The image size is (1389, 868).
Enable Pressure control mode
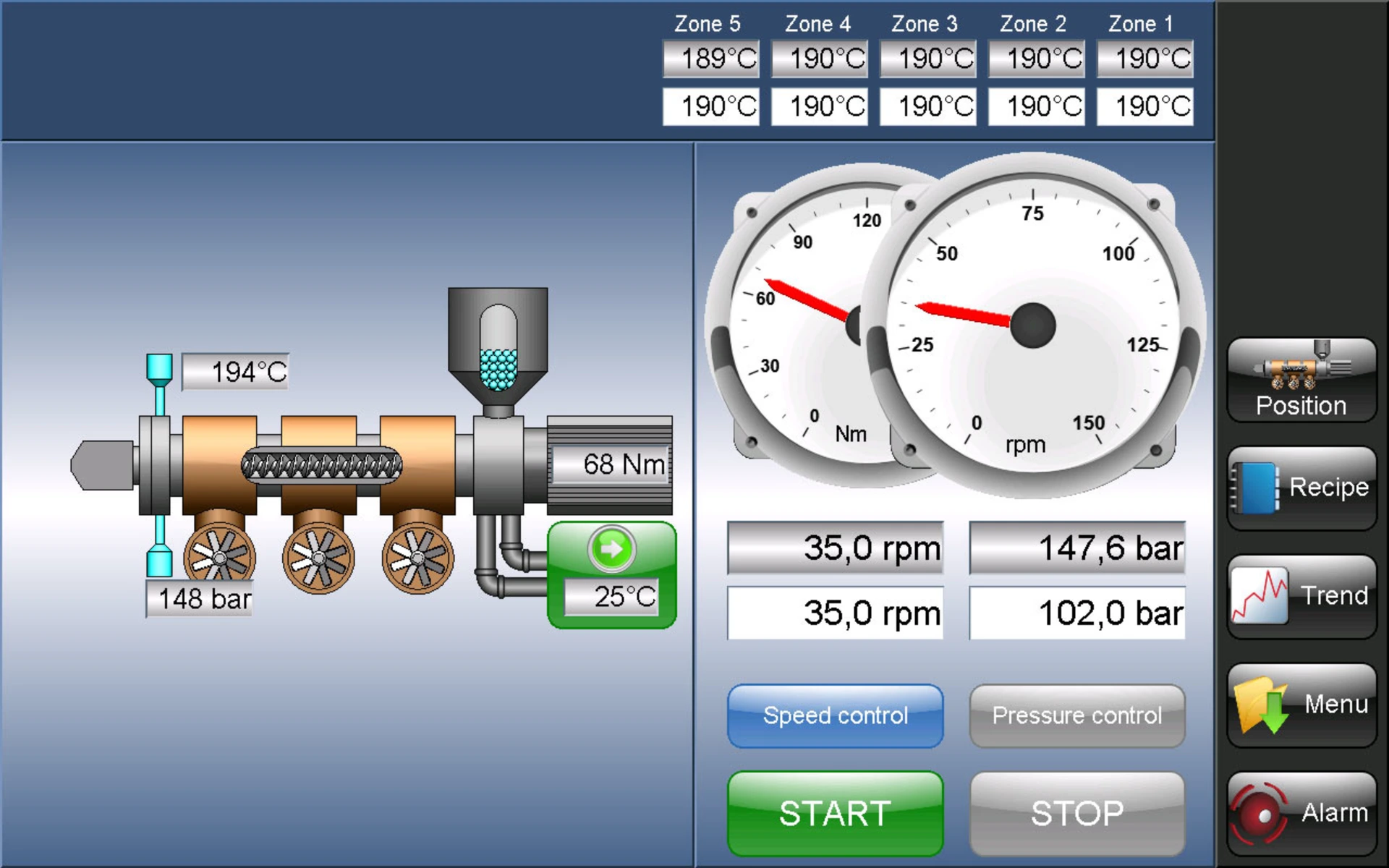click(1076, 715)
